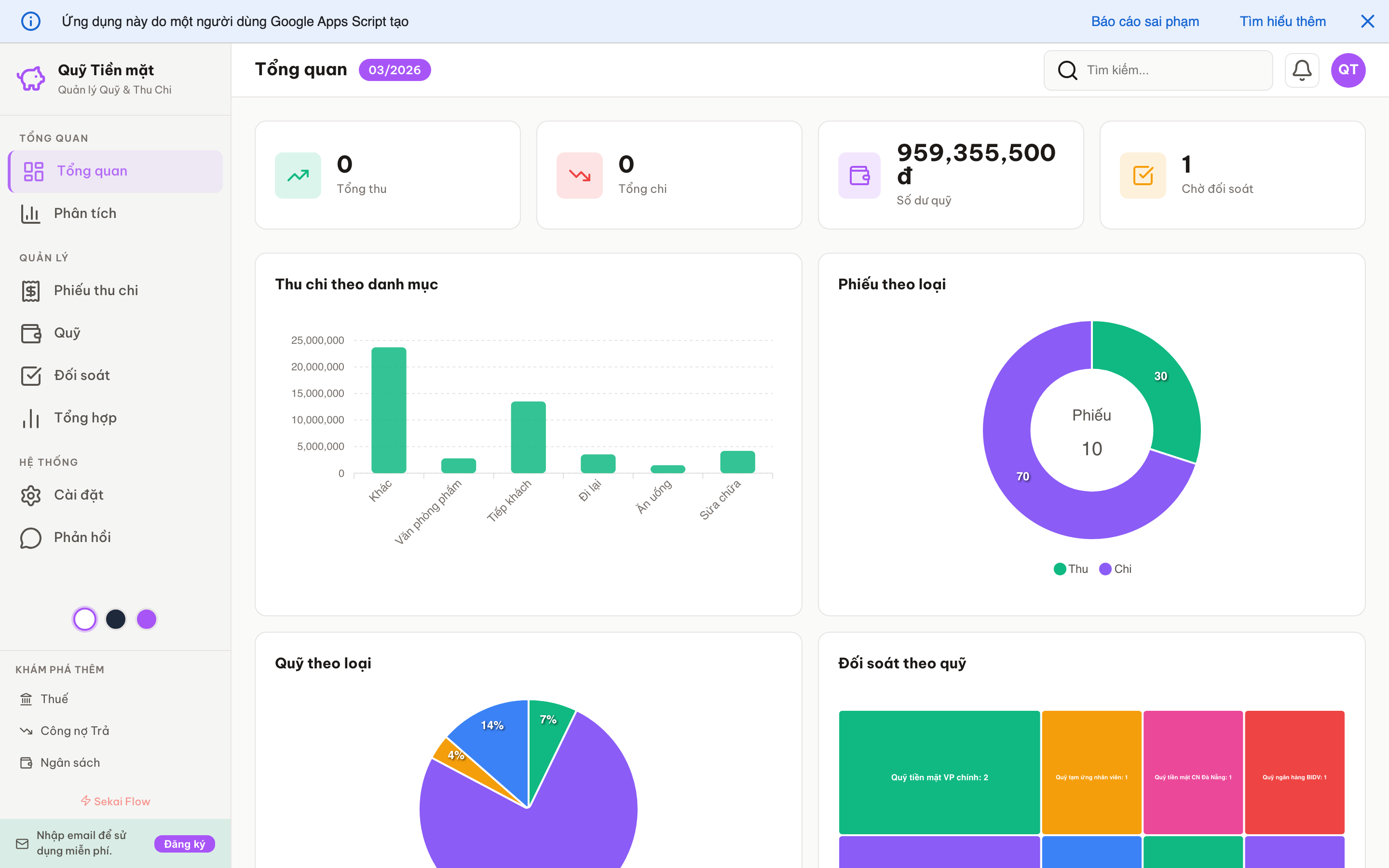The height and width of the screenshot is (868, 1389).
Task: Open the Phiếu thu chi receipt page
Action: pyautogui.click(x=96, y=290)
